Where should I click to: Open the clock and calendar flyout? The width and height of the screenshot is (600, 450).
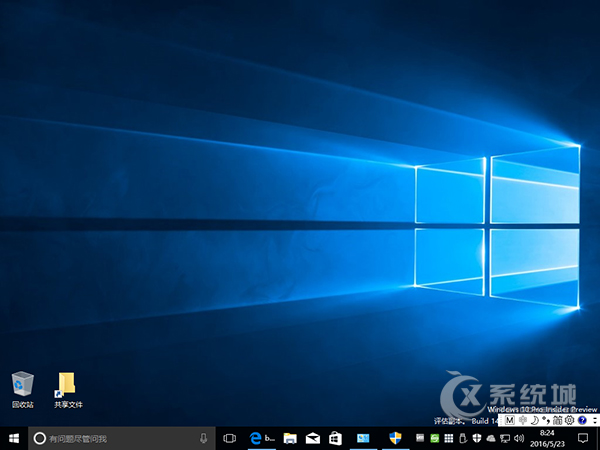pyautogui.click(x=547, y=439)
